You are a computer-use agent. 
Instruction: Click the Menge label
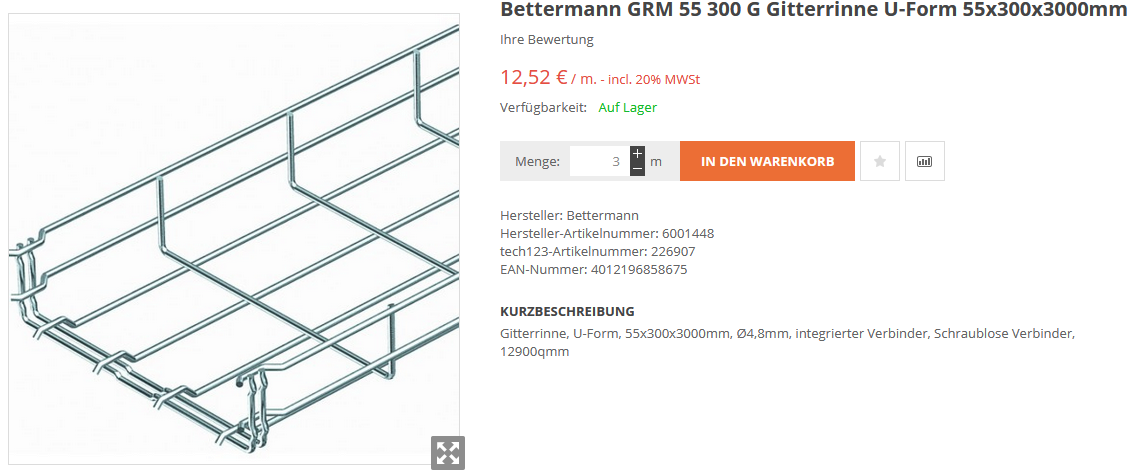[x=537, y=161]
